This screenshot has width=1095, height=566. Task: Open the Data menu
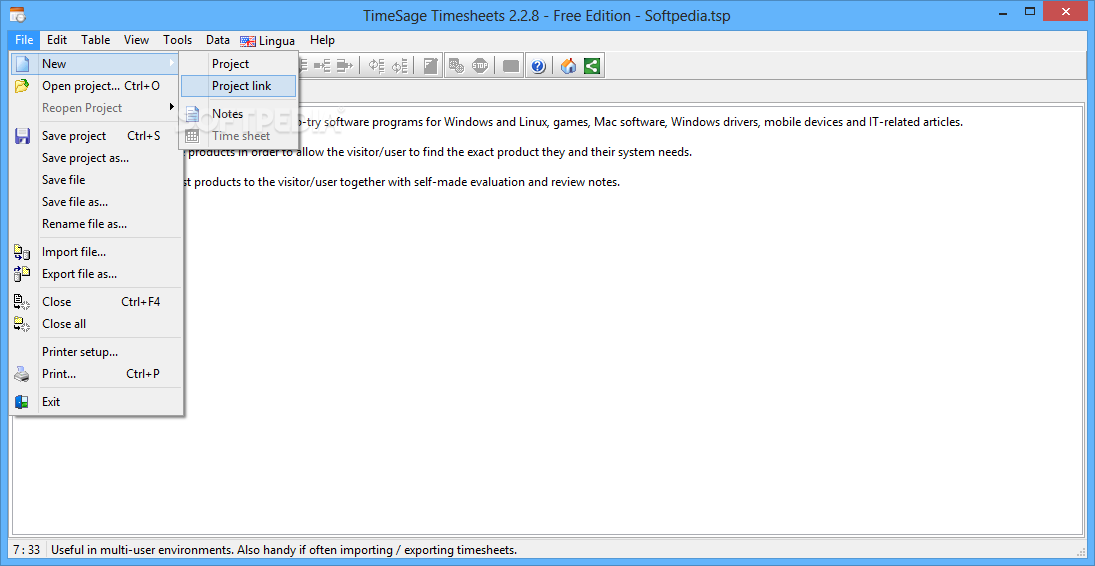[x=218, y=40]
